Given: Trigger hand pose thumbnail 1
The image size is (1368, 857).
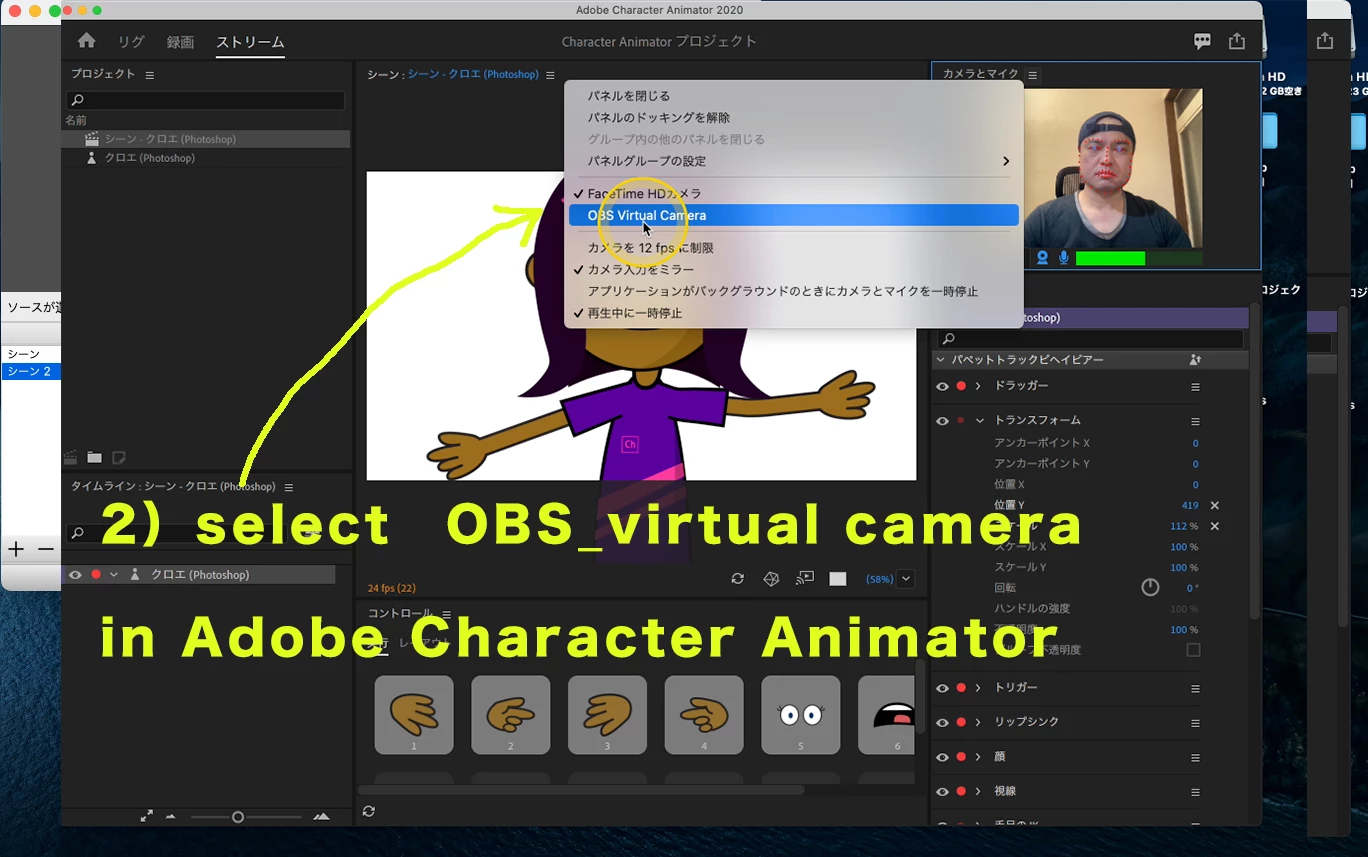Looking at the screenshot, I should (414, 714).
